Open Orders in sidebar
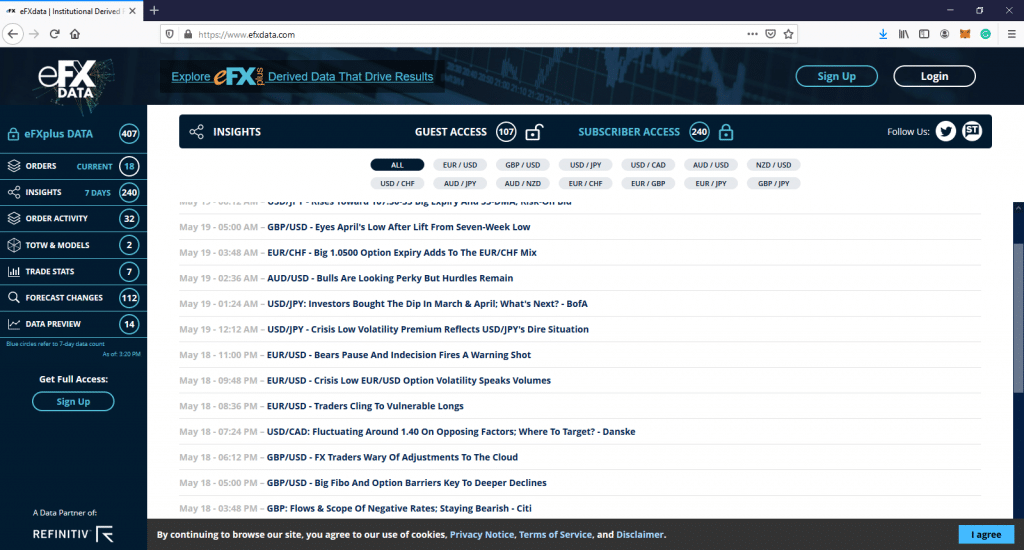 tap(73, 166)
